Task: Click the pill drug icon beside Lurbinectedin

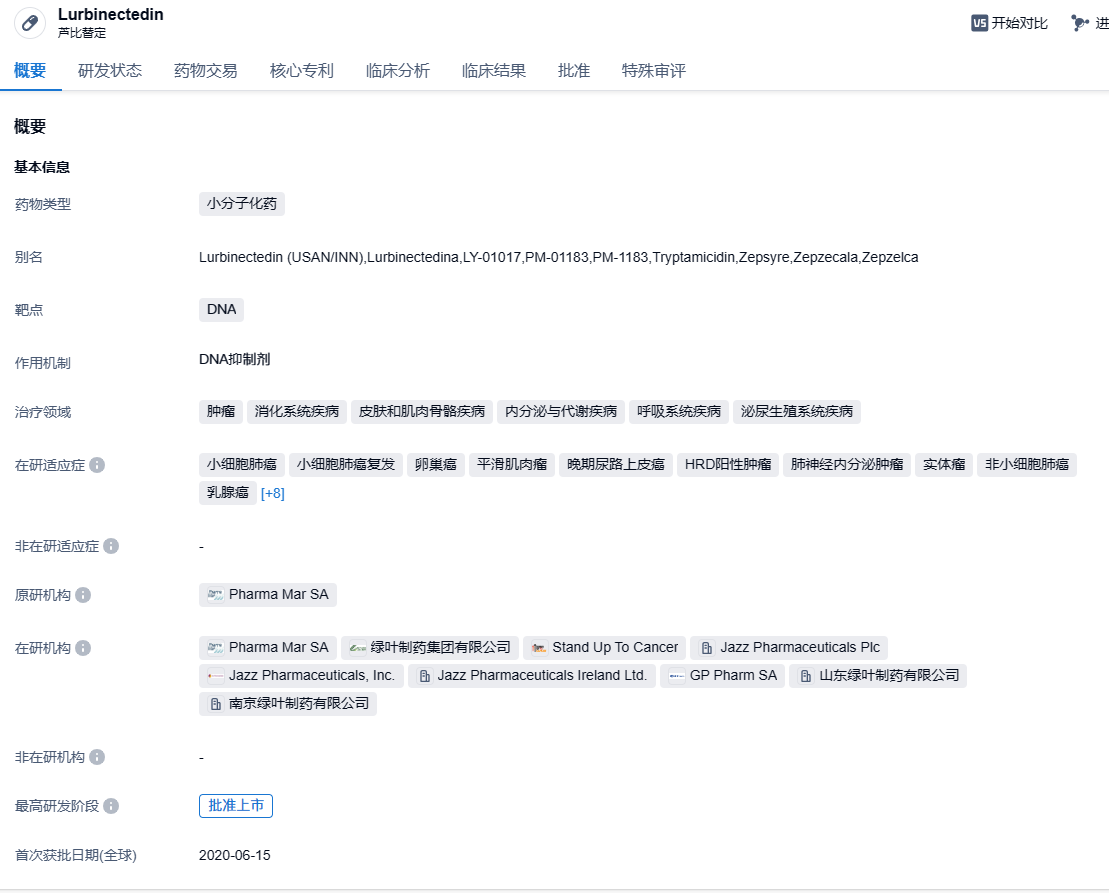Action: point(30,23)
